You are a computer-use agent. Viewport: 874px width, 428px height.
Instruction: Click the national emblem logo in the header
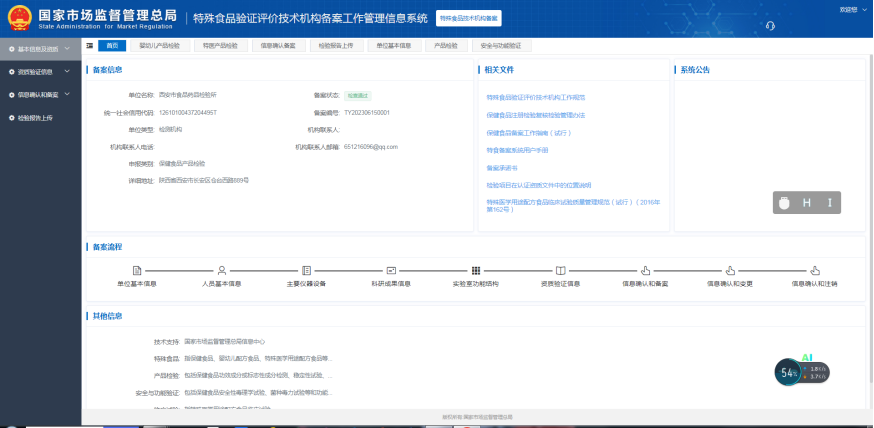20,18
